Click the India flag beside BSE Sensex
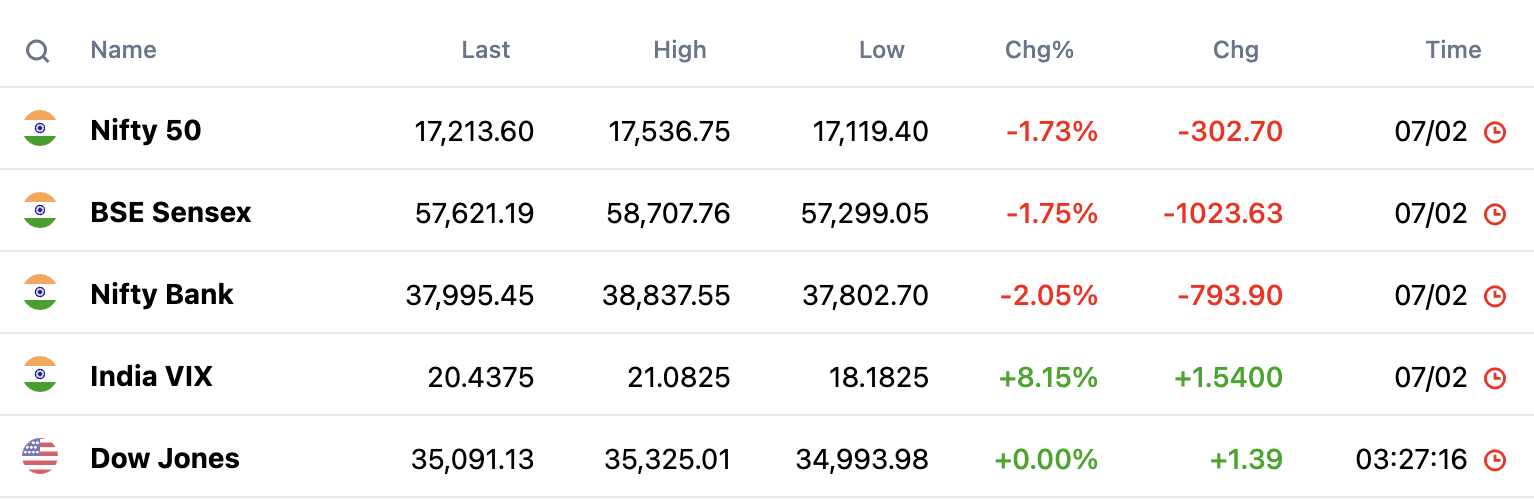This screenshot has width=1534, height=500. 40,212
